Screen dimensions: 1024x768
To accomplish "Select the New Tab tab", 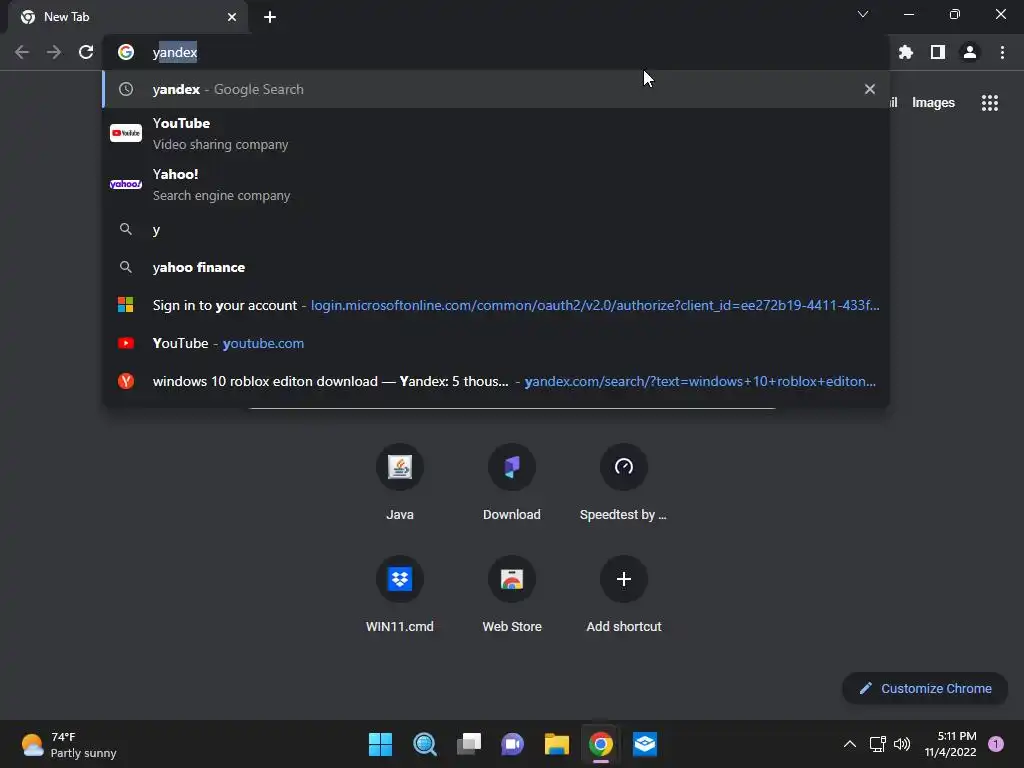I will click(x=128, y=17).
